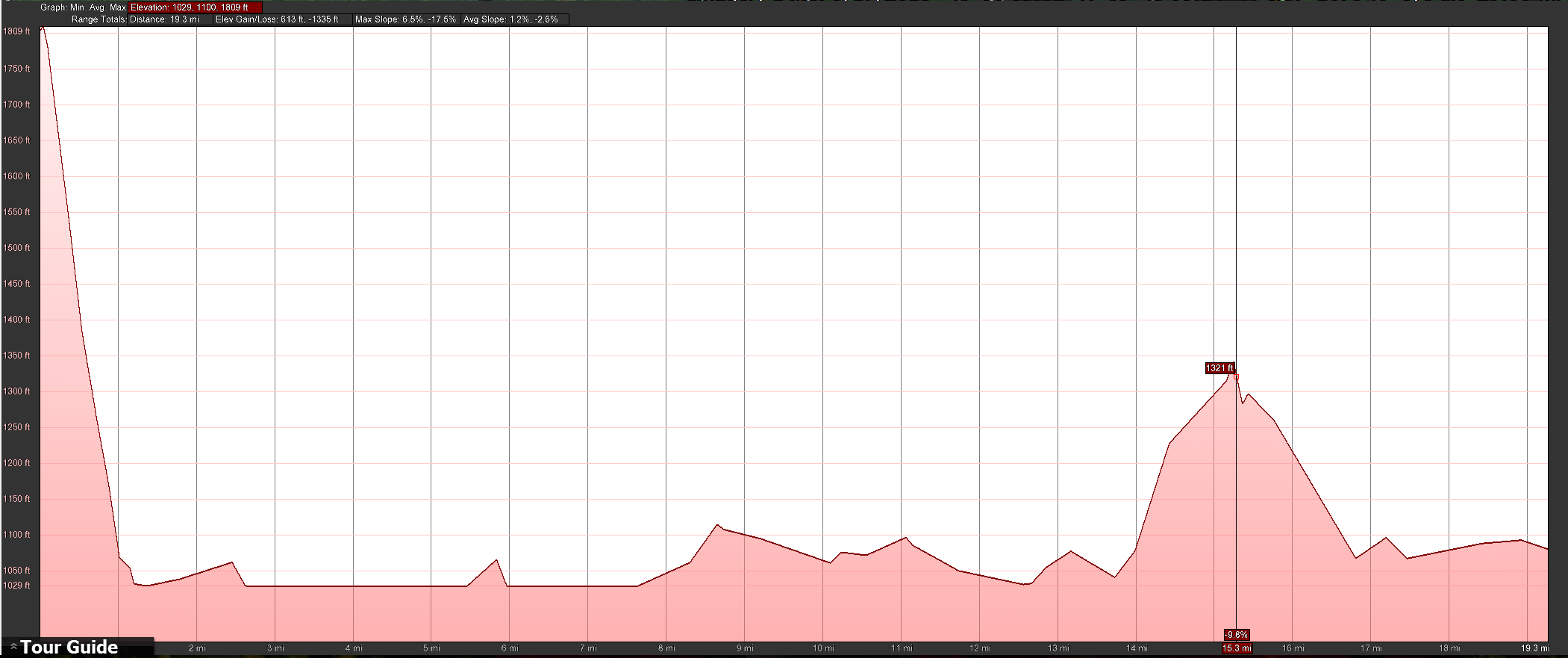Click the 'Range Totals:' label
The image size is (1568, 658).
99,19
